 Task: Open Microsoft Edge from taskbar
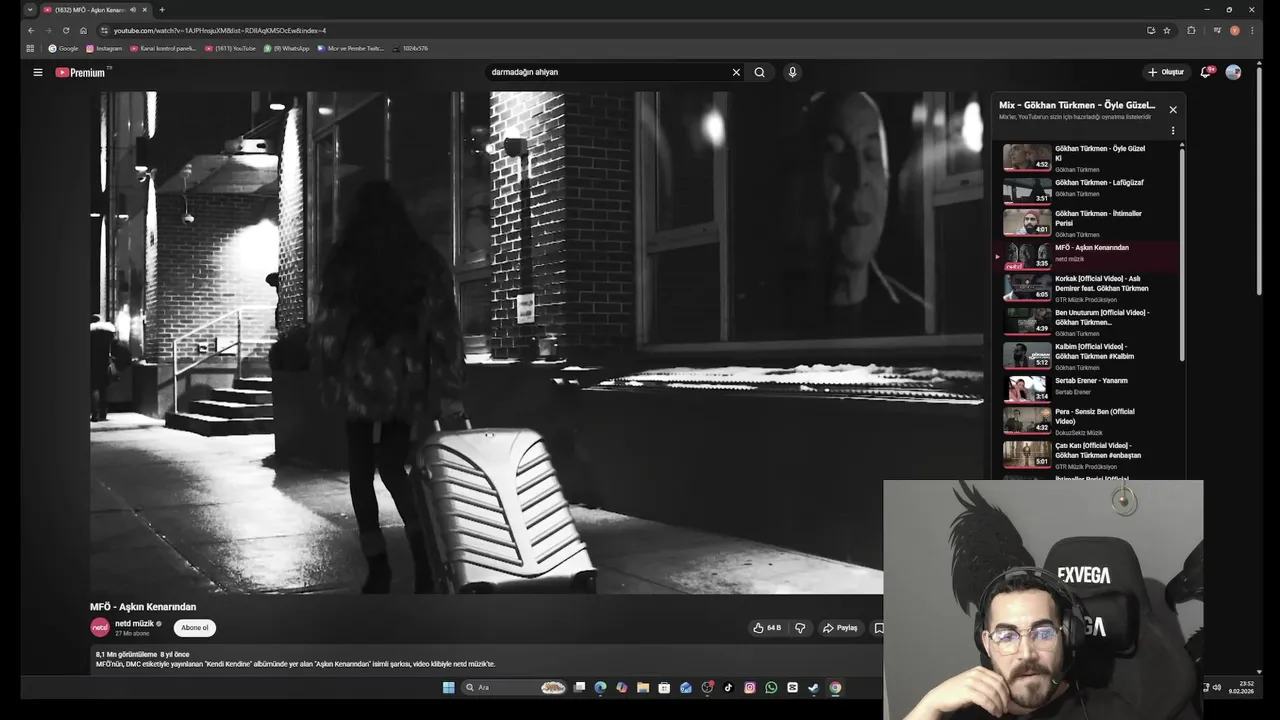(600, 687)
